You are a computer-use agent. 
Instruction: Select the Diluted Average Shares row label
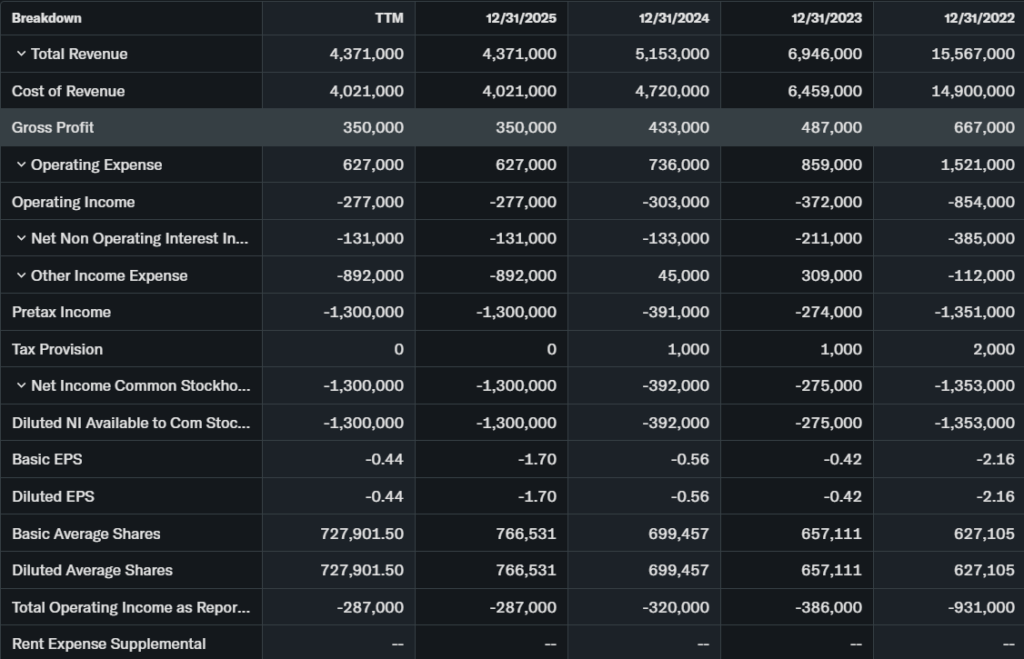92,570
